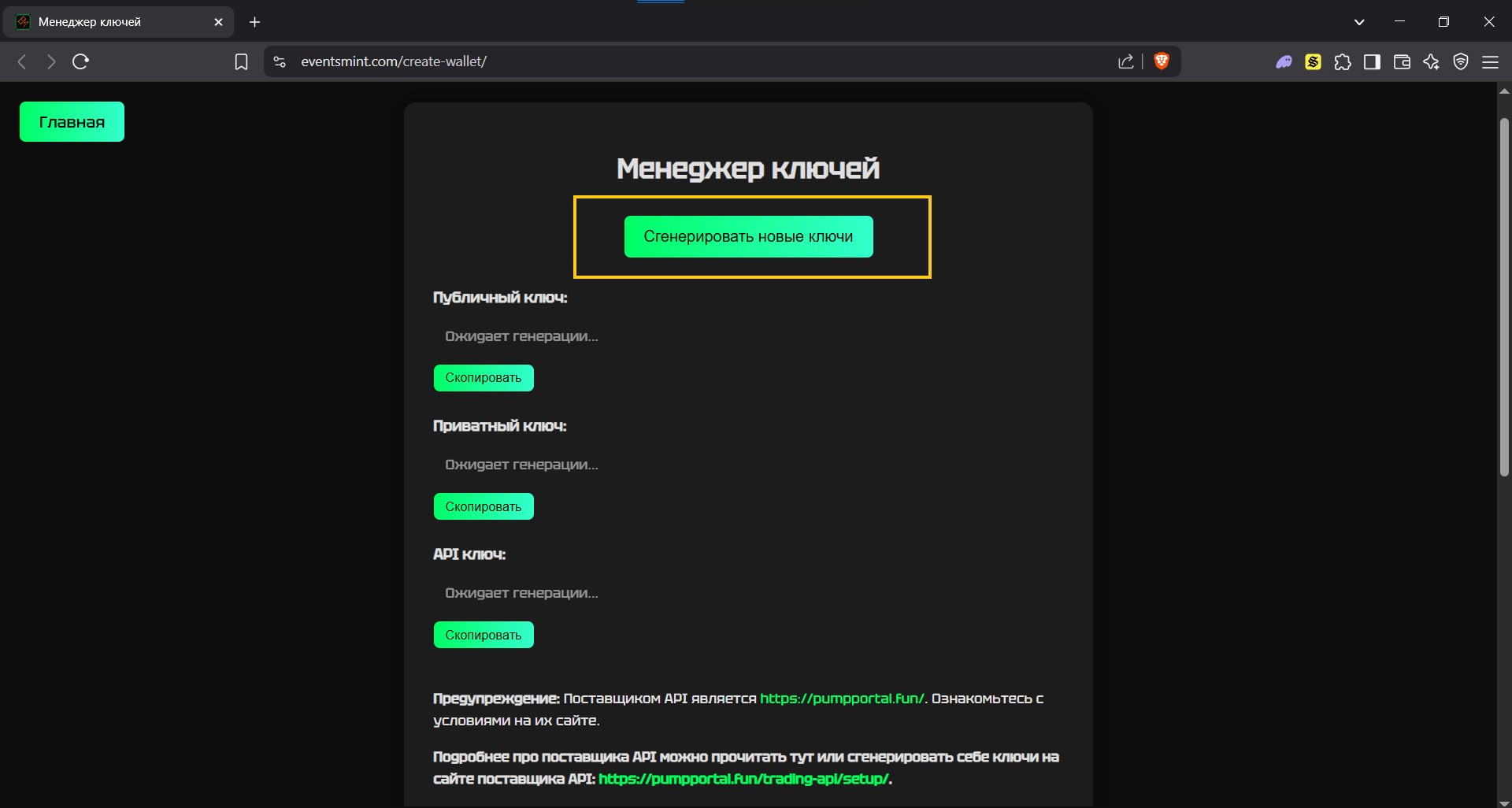The image size is (1512, 808).
Task: Click the share page icon
Action: 1125,61
